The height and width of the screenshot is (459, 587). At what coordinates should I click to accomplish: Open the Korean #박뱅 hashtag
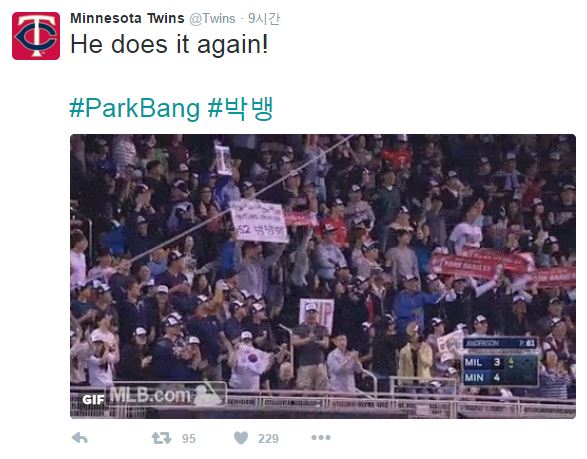pyautogui.click(x=240, y=108)
